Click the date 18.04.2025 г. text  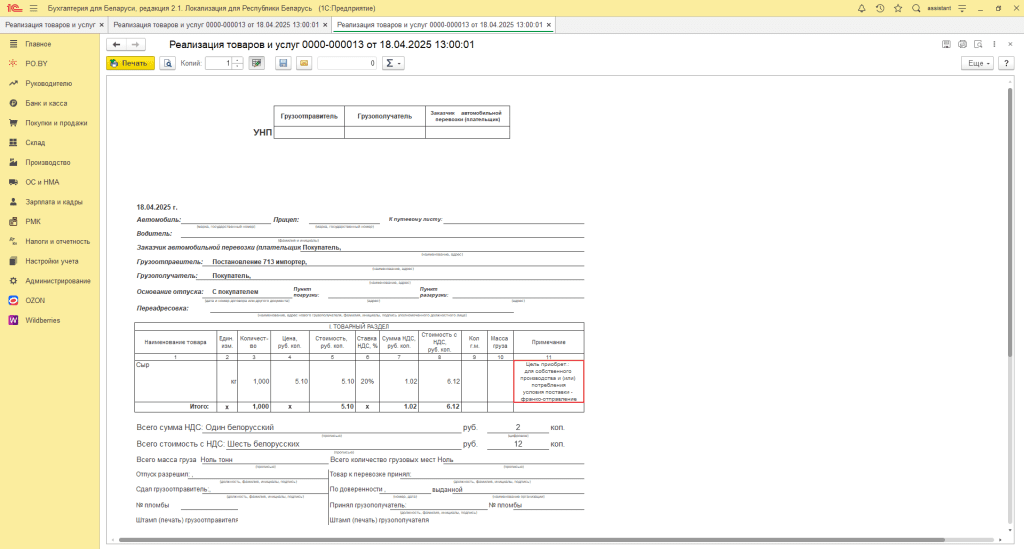click(x=157, y=207)
